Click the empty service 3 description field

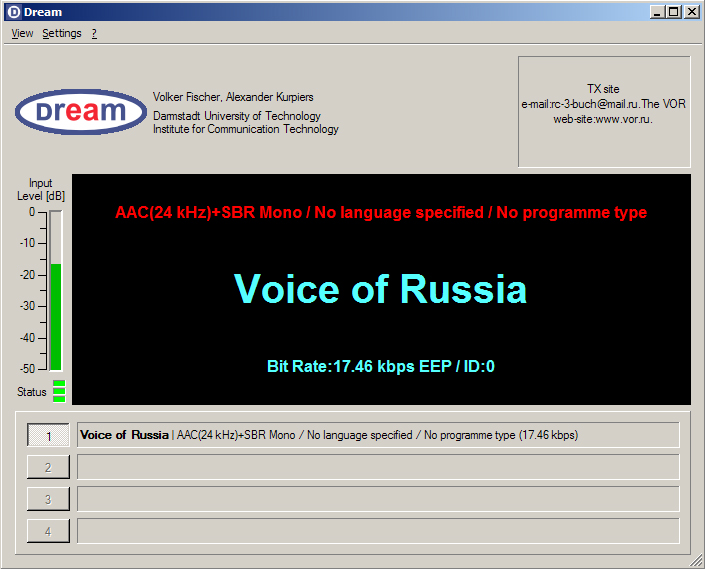pos(378,499)
